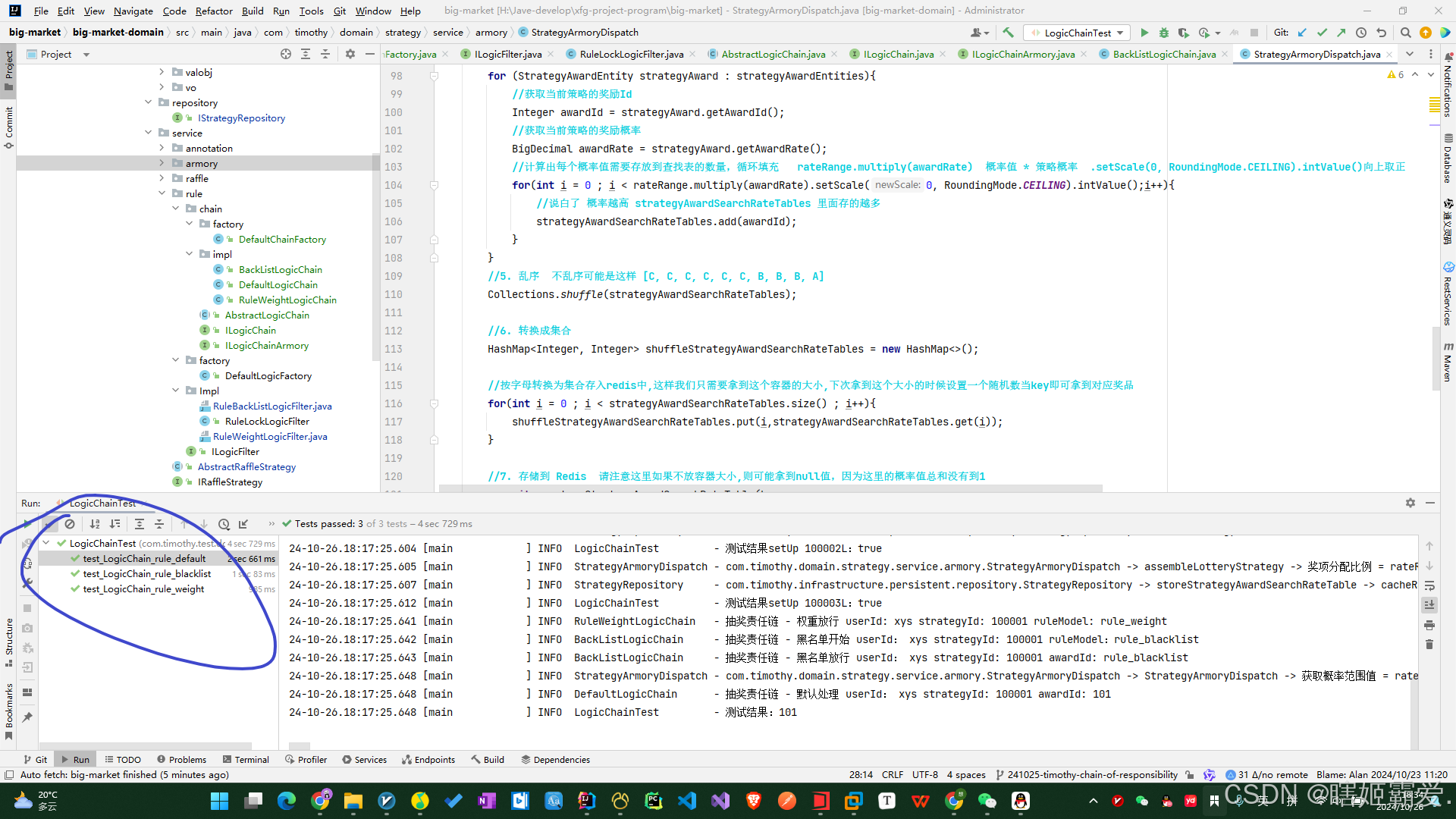Image resolution: width=1456 pixels, height=819 pixels.
Task: Start debugging with the bug icon
Action: 1163,33
